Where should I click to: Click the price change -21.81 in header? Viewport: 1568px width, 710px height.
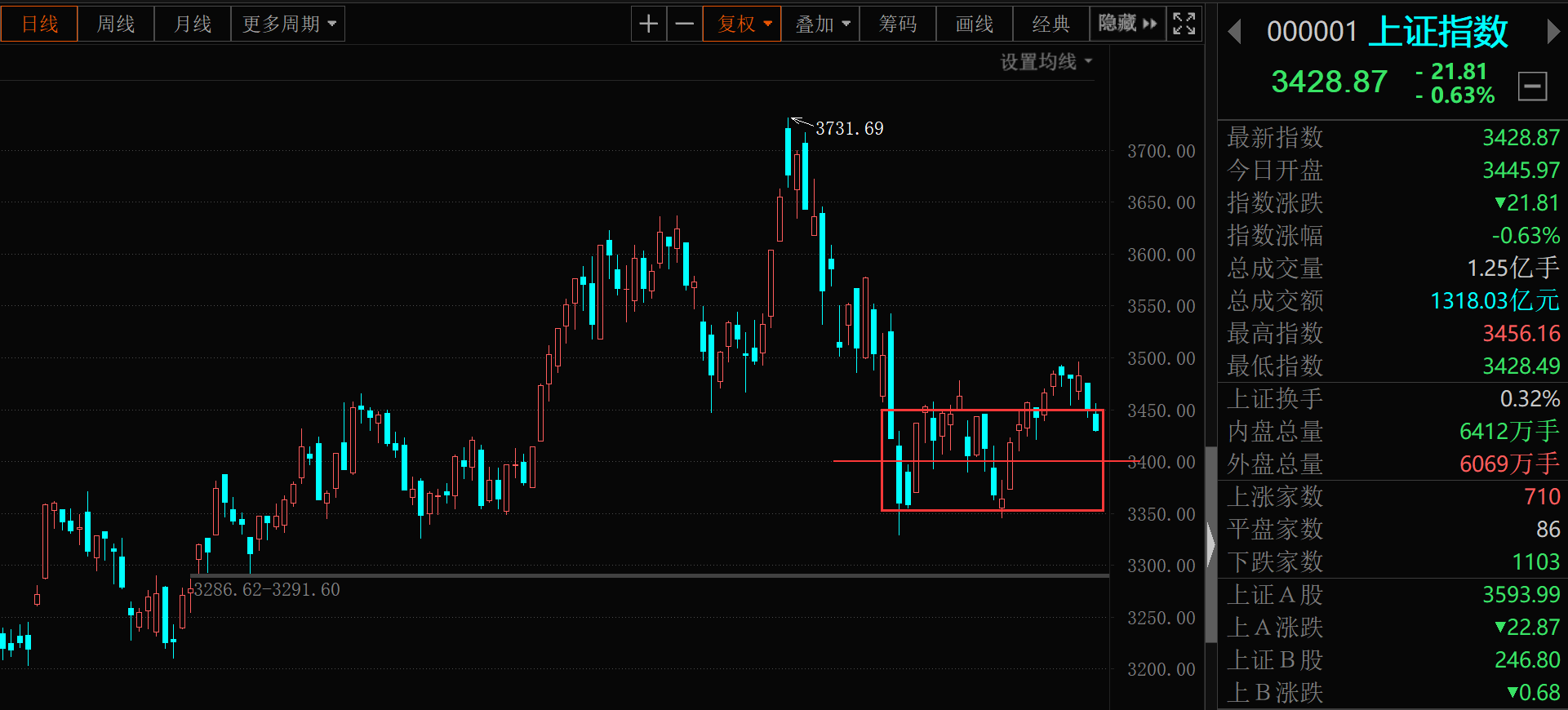click(1451, 72)
